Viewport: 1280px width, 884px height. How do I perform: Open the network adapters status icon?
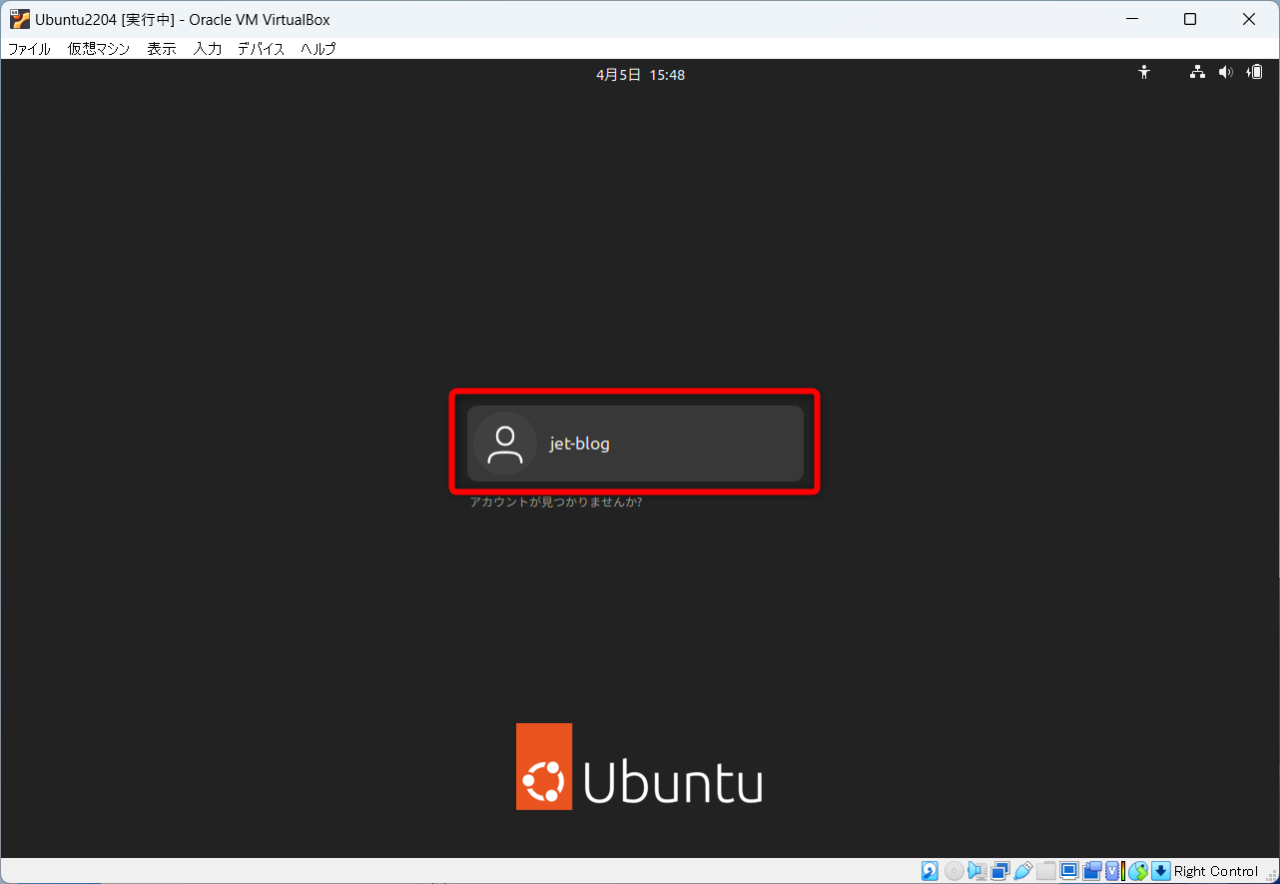(x=999, y=870)
